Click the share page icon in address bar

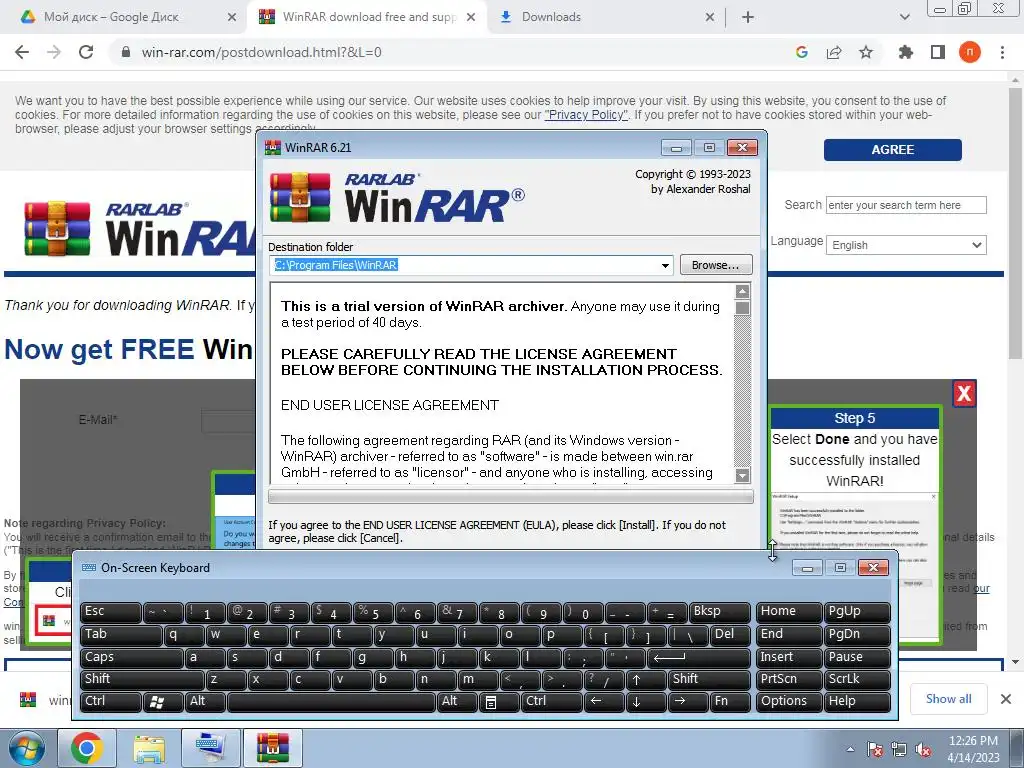[x=834, y=52]
